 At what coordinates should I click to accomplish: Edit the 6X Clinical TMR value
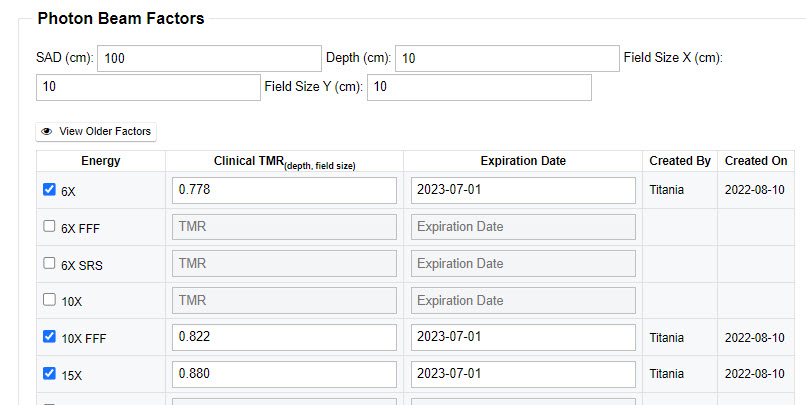pyautogui.click(x=284, y=190)
